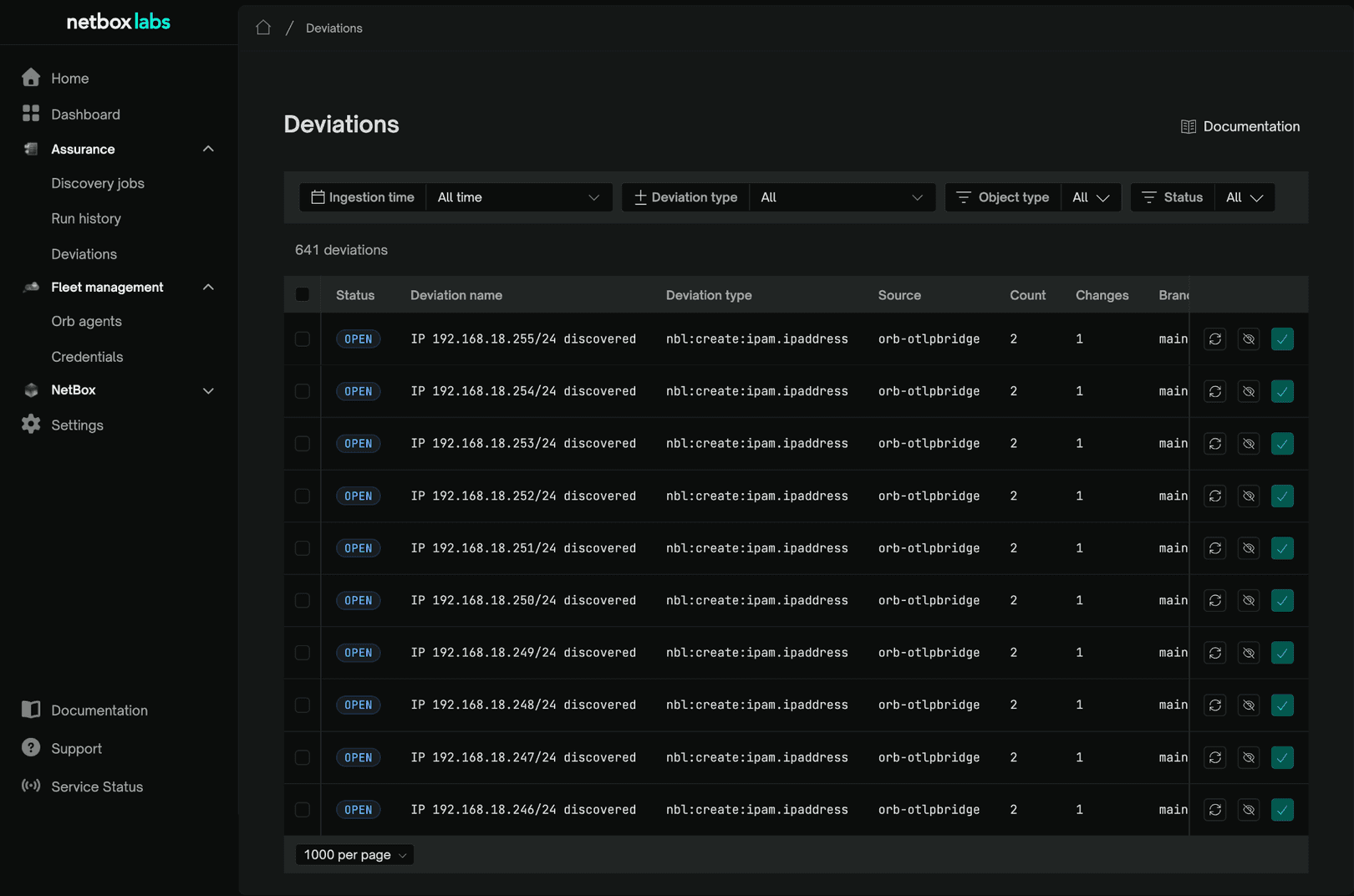Screen dimensions: 1354x896
Task: Click the Documentation book icon at top right
Action: [x=1188, y=127]
